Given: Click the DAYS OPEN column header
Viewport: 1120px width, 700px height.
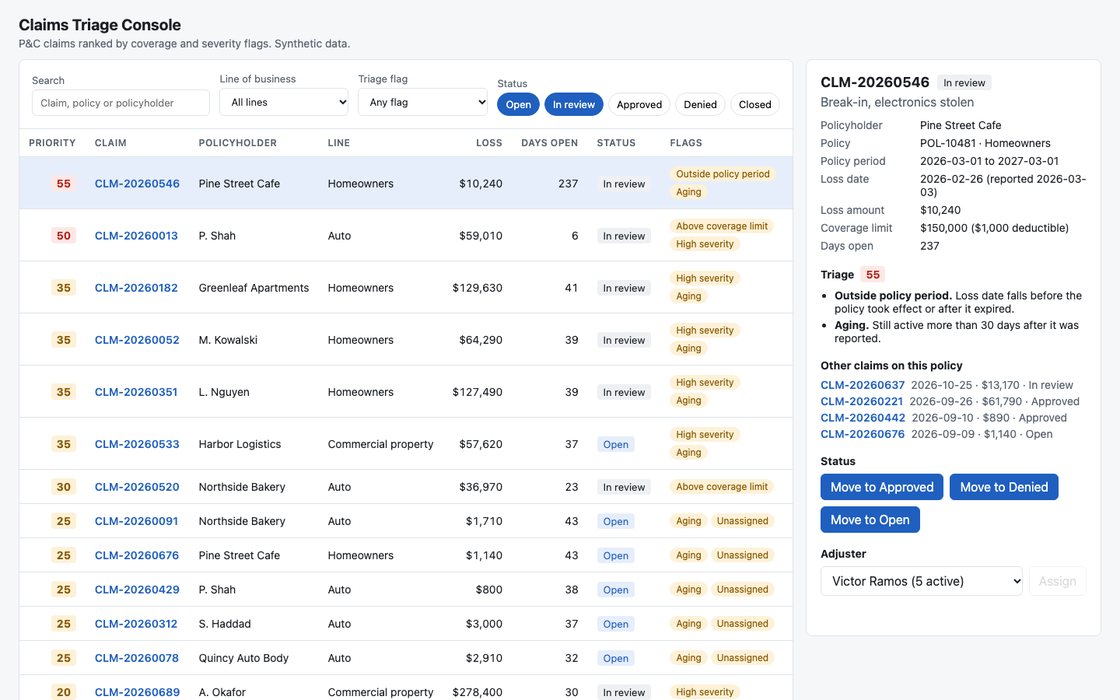Looking at the screenshot, I should (x=549, y=143).
